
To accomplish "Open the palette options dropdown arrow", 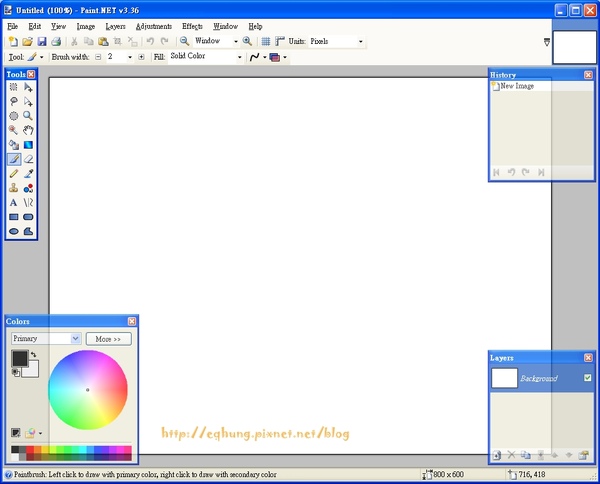I will 41,433.
